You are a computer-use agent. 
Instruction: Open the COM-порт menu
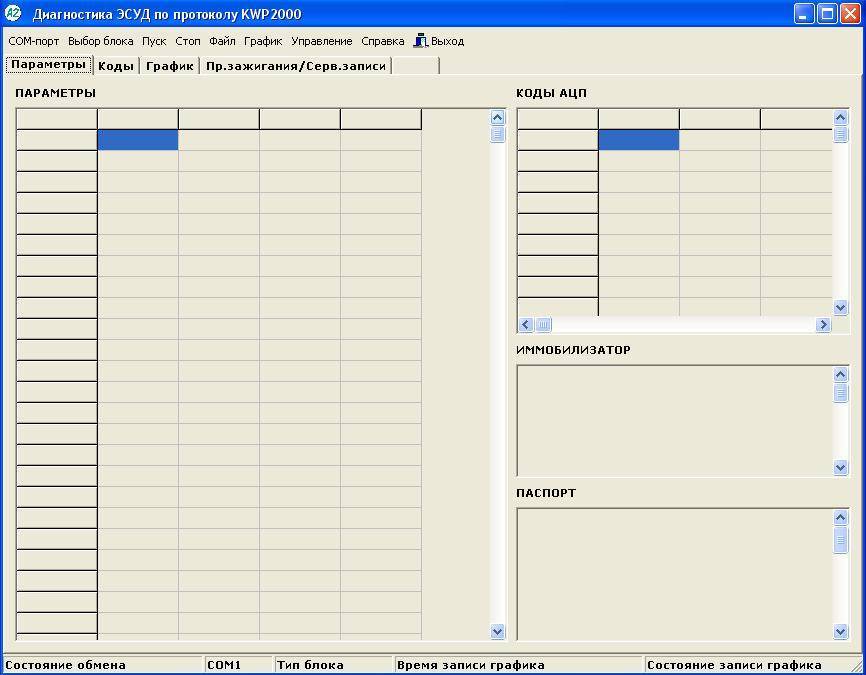pyautogui.click(x=34, y=41)
